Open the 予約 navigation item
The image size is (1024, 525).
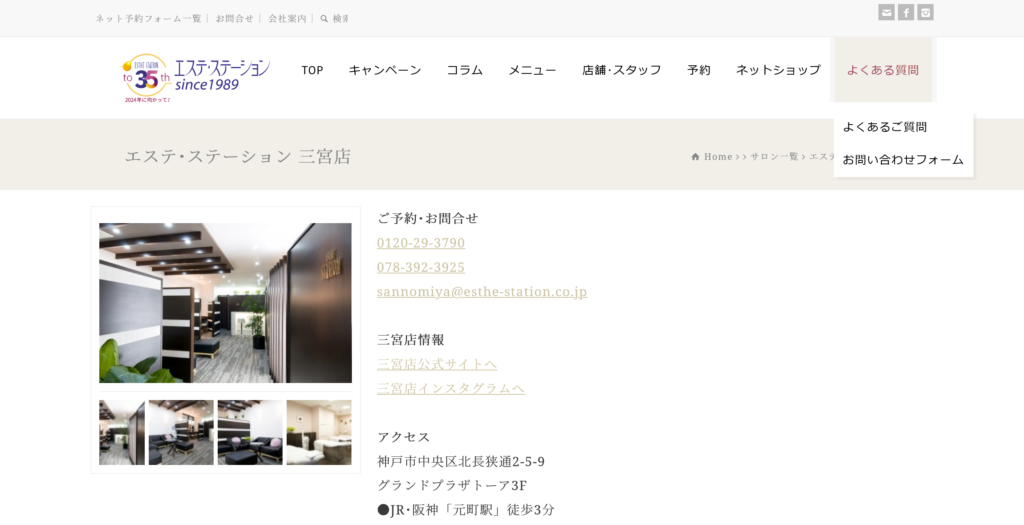(x=699, y=70)
